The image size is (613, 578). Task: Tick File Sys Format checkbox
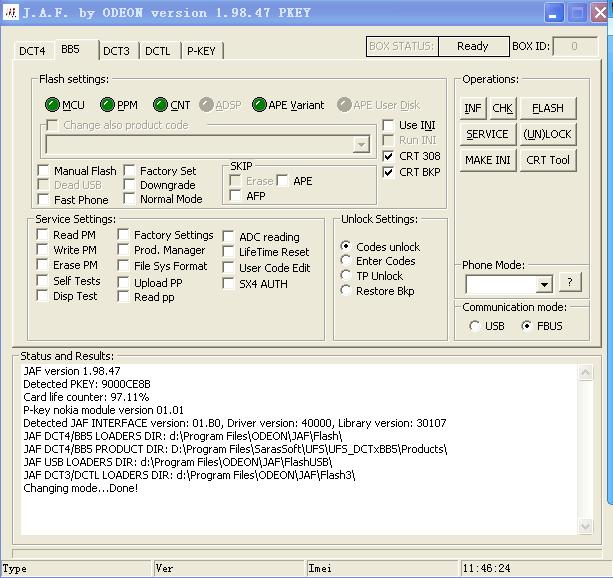(123, 266)
